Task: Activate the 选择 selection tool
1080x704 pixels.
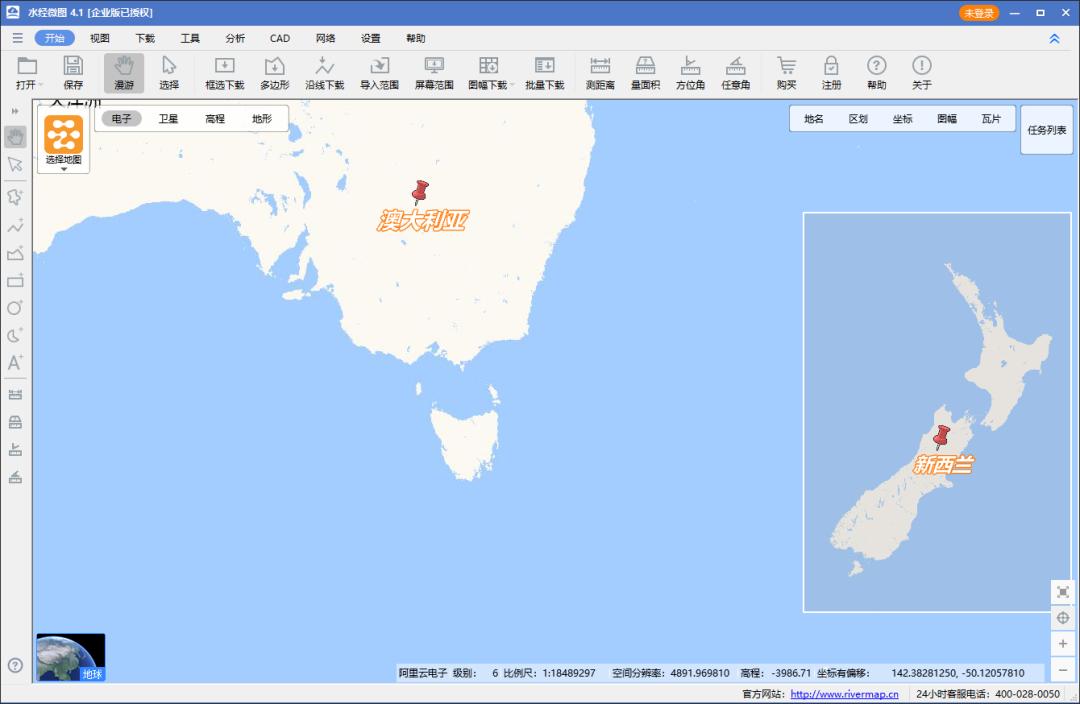Action: click(x=170, y=72)
